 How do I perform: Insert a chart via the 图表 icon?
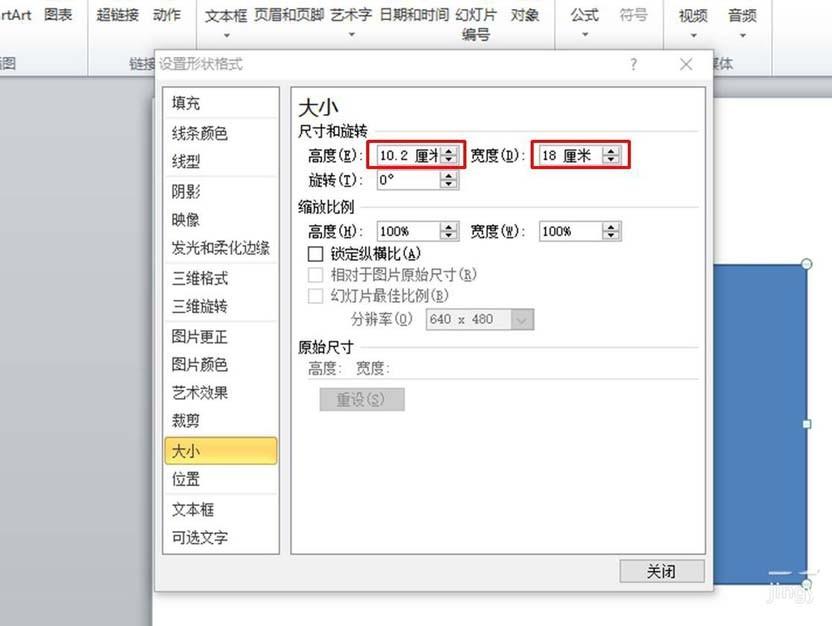click(57, 16)
